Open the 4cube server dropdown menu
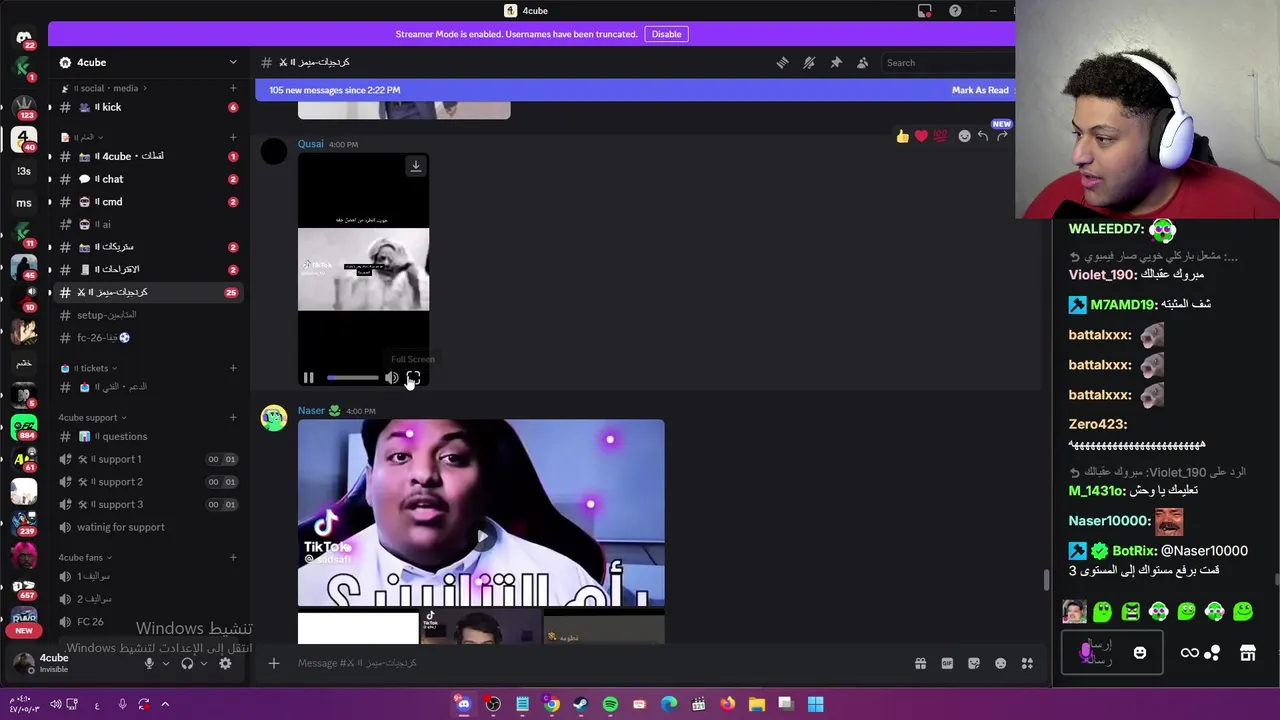This screenshot has width=1280, height=720. coord(148,62)
